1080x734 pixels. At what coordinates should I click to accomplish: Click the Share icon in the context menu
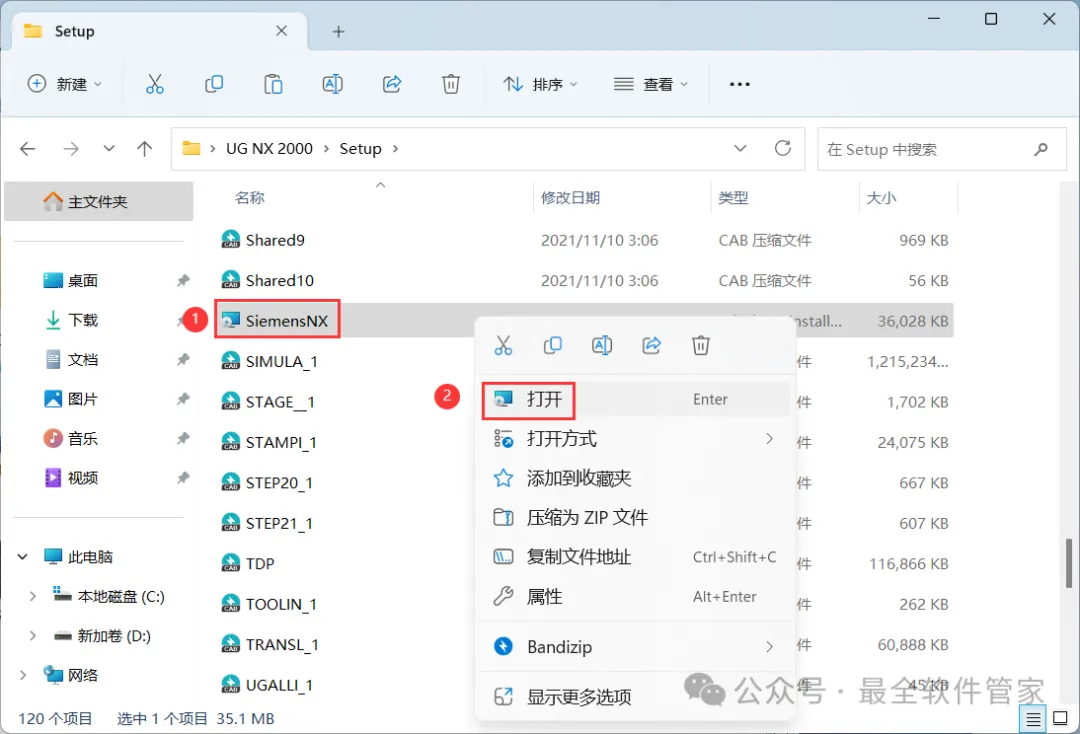click(652, 345)
